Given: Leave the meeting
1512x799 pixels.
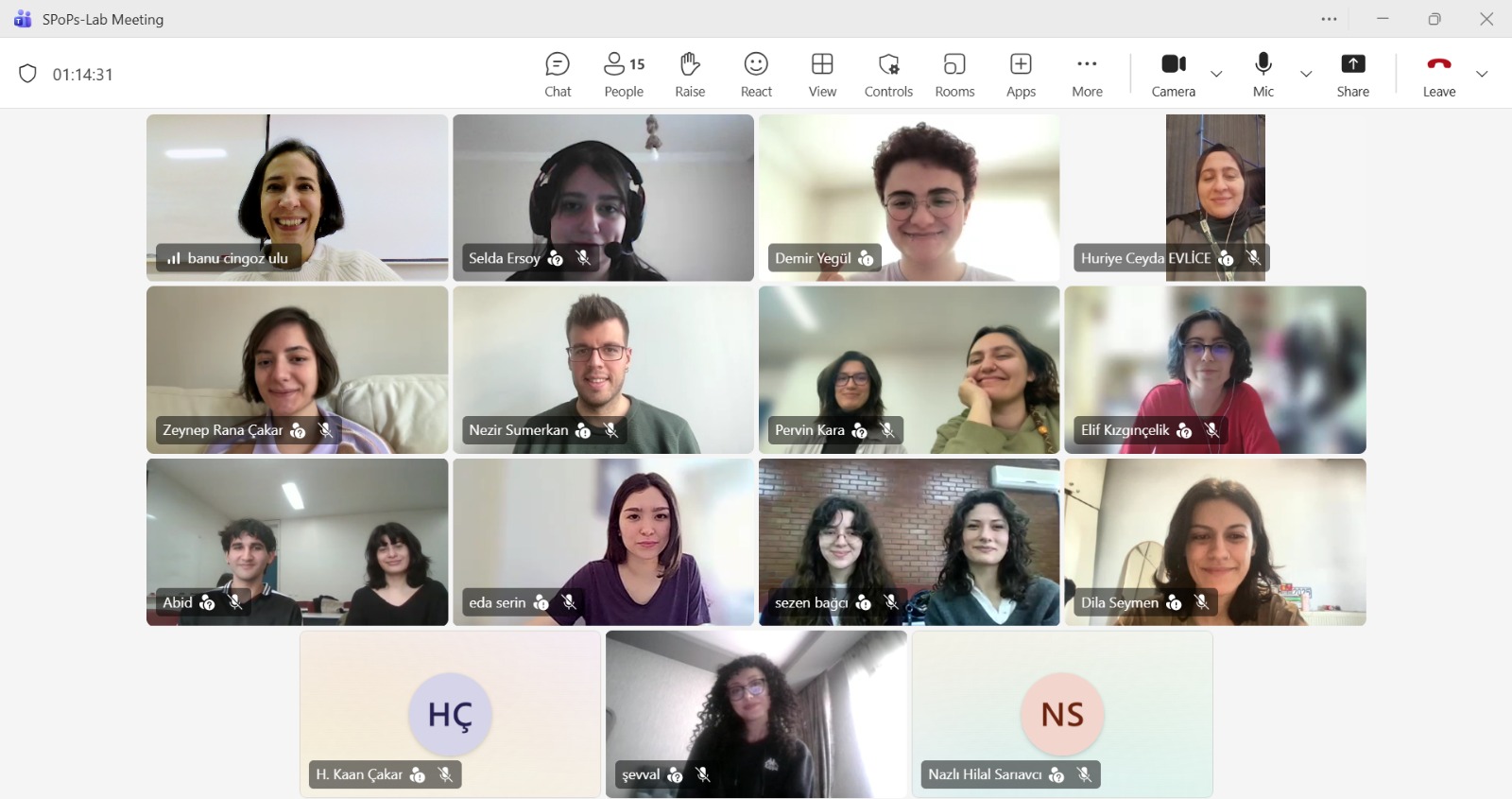Looking at the screenshot, I should (1438, 75).
